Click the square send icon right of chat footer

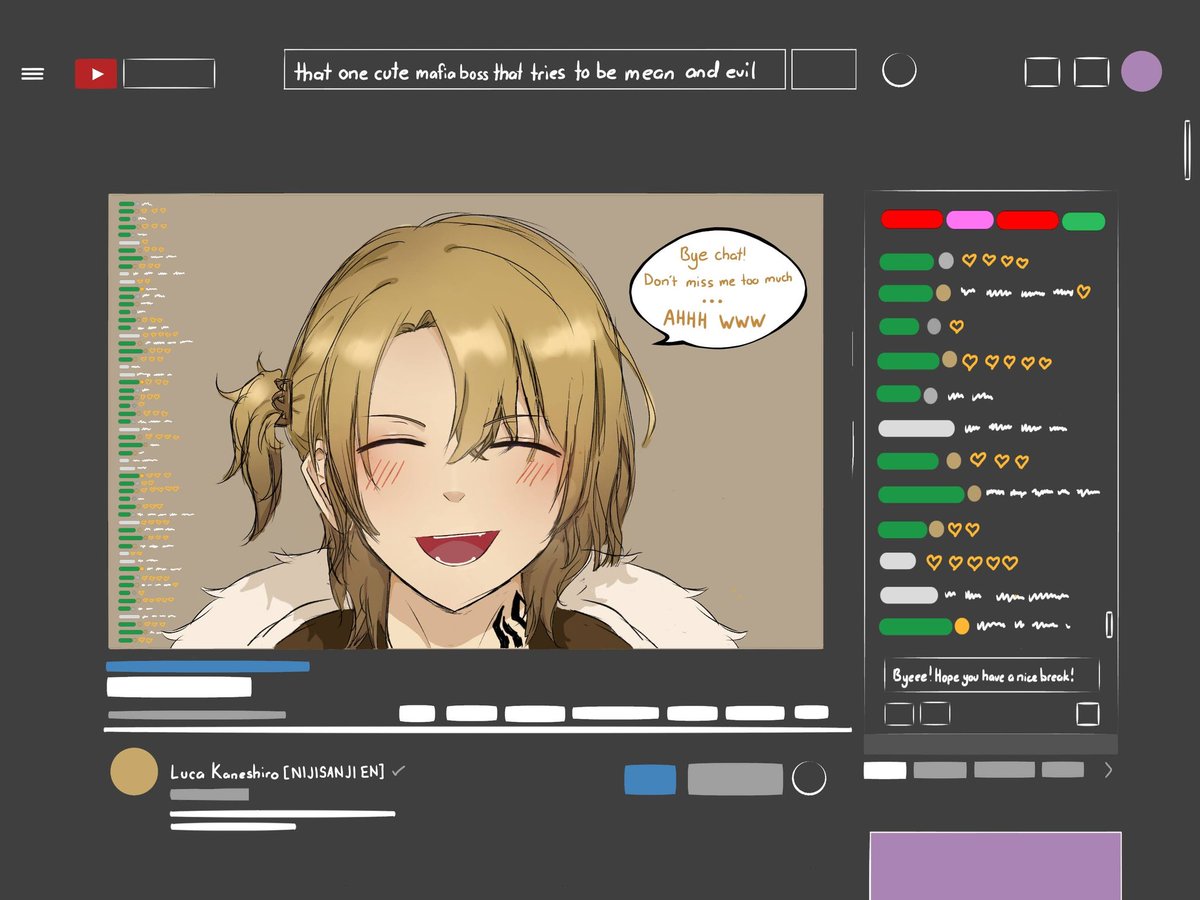coord(1088,714)
